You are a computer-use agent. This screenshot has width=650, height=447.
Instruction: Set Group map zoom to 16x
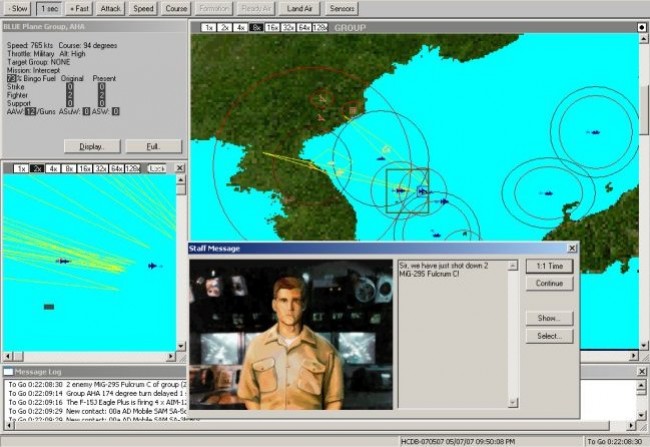pos(272,28)
